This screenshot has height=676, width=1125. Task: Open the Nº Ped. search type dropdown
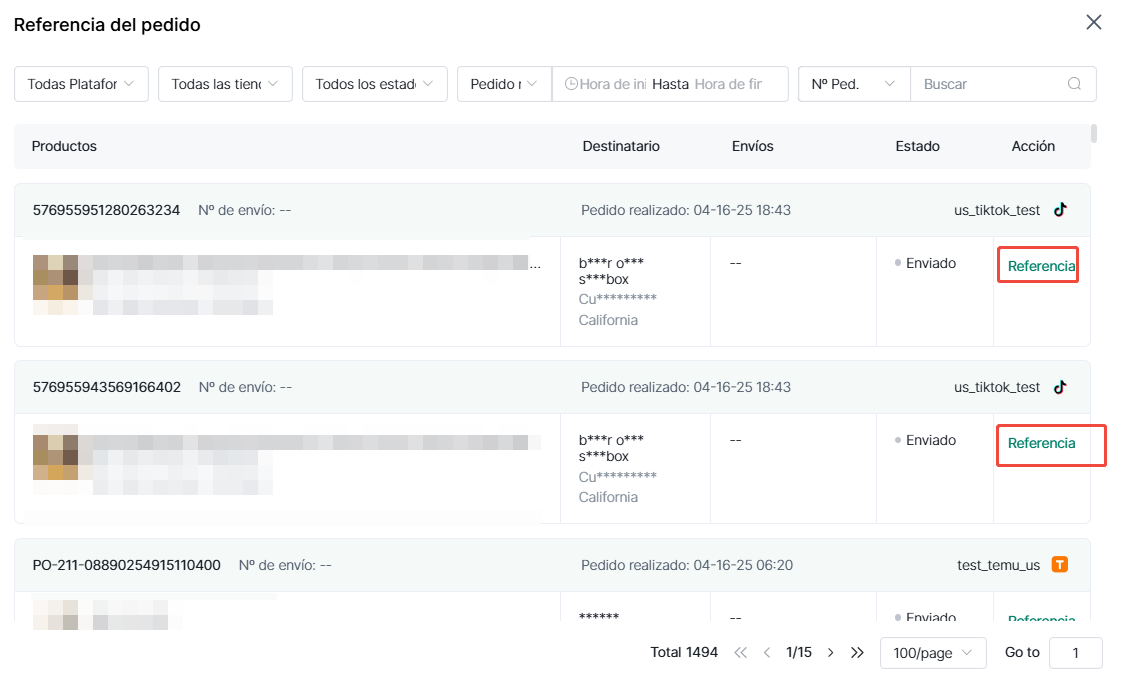click(x=853, y=84)
